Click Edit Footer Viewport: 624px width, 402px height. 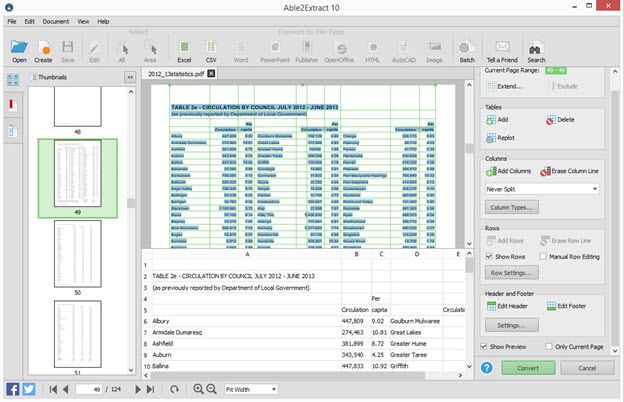pos(566,306)
